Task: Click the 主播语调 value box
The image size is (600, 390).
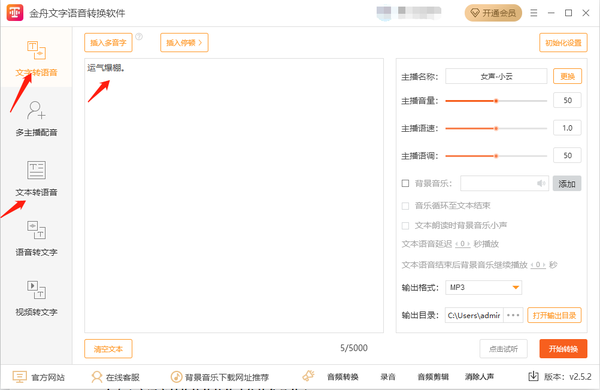Action: pyautogui.click(x=567, y=155)
